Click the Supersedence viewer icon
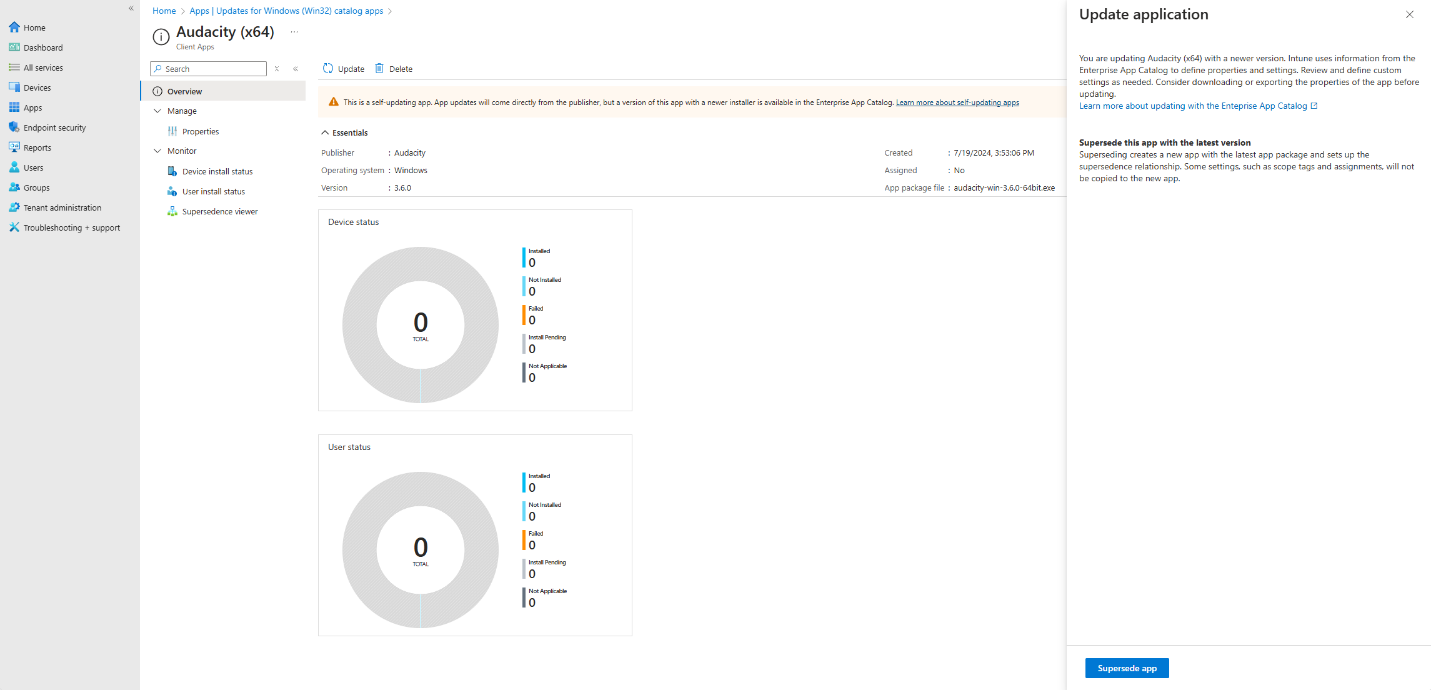 (173, 211)
